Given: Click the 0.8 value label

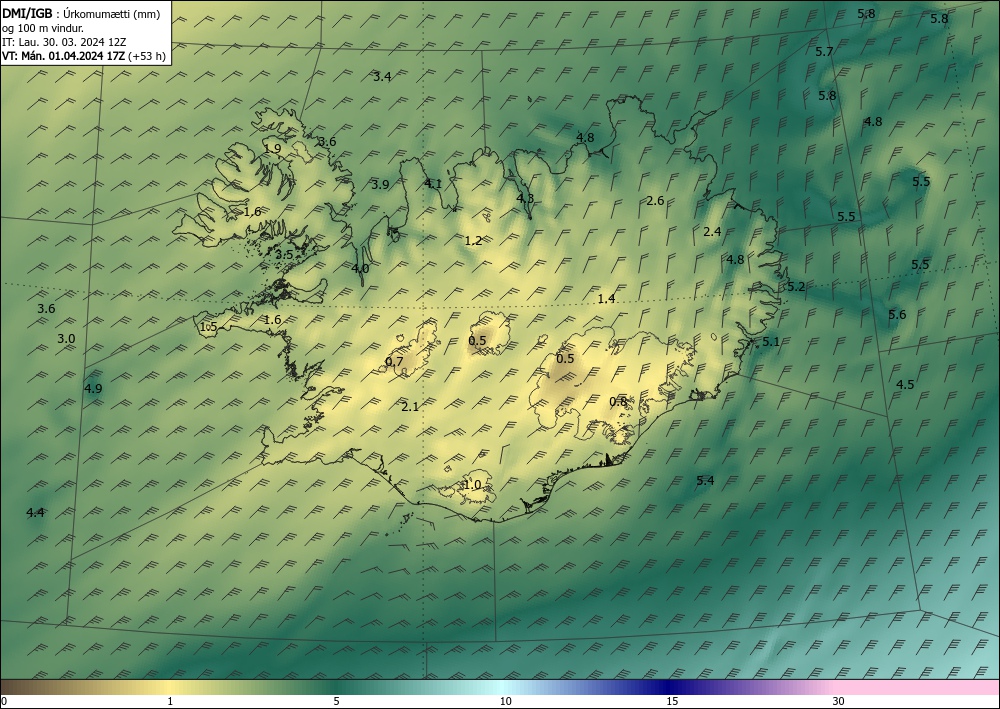Looking at the screenshot, I should [x=618, y=401].
